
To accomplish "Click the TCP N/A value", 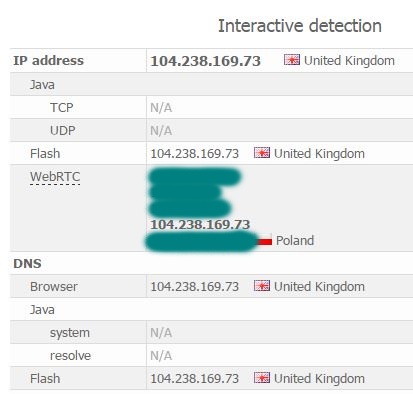I will coord(161,108).
